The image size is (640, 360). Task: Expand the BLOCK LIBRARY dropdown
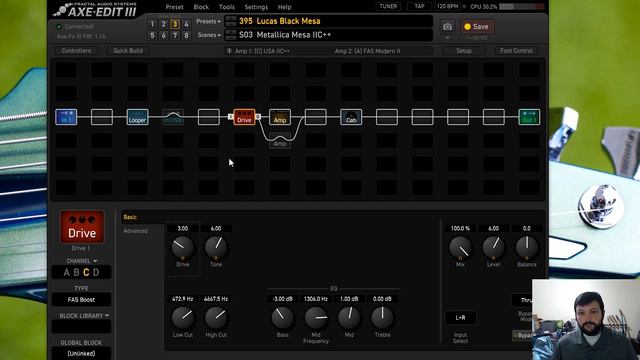coord(84,316)
